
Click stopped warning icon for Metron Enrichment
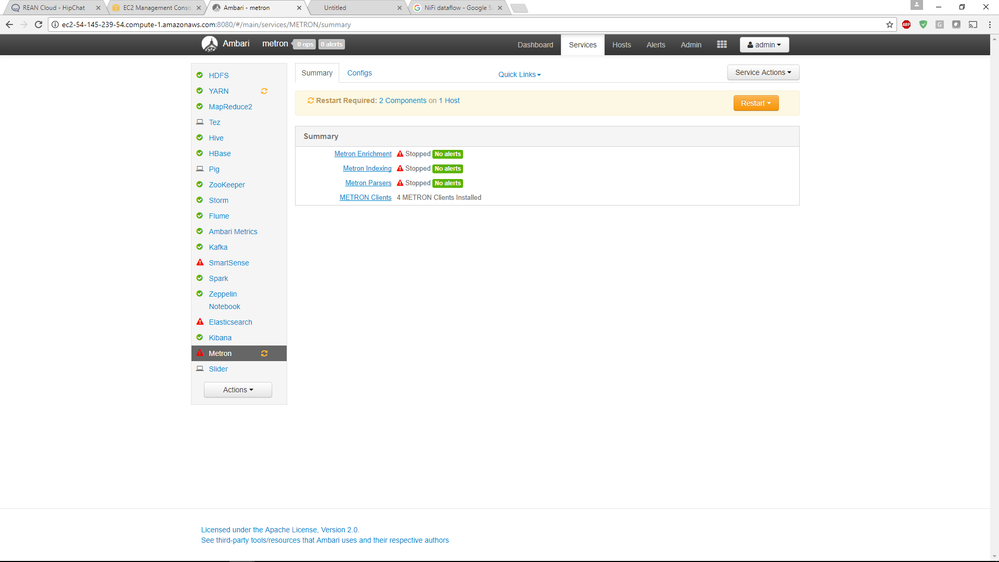pyautogui.click(x=400, y=154)
